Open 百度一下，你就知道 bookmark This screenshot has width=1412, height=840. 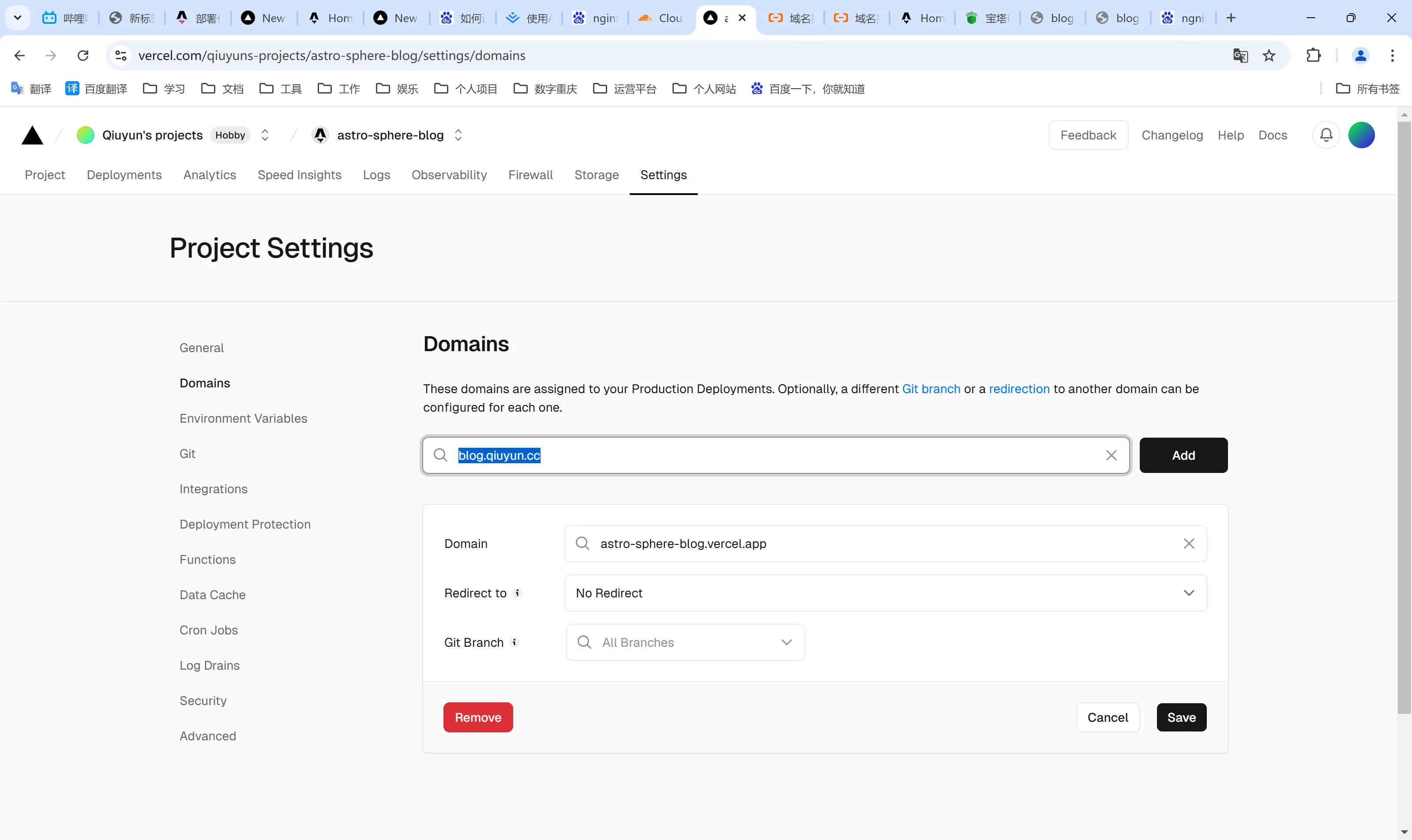pos(807,89)
